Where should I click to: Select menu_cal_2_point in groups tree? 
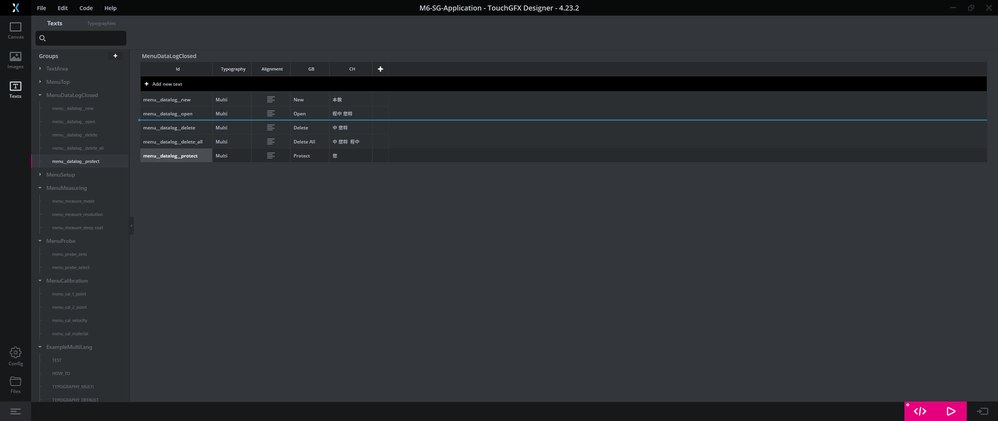tap(69, 307)
